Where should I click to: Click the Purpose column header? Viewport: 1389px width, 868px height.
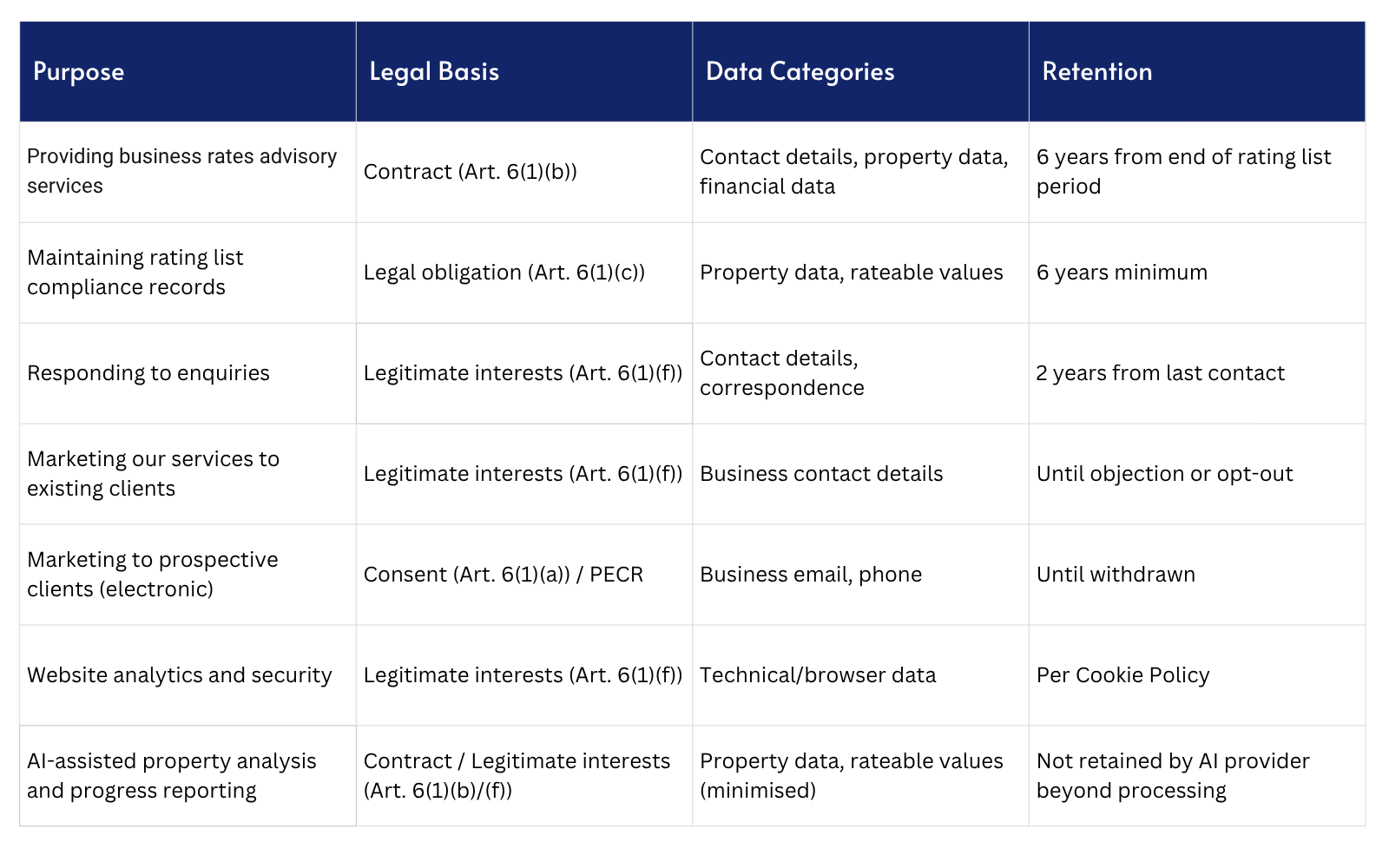(x=188, y=71)
